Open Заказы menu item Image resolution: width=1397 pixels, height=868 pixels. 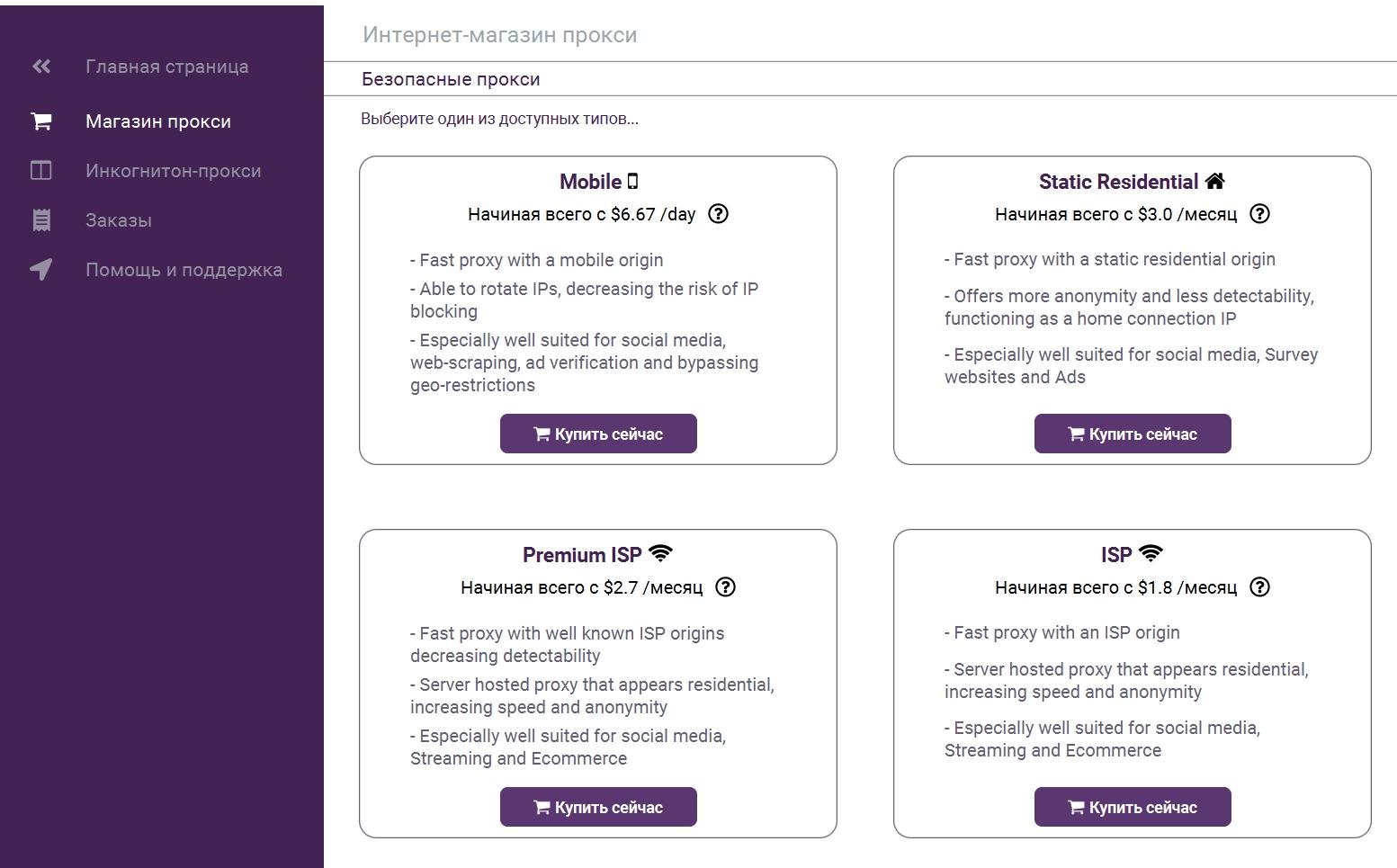[119, 220]
